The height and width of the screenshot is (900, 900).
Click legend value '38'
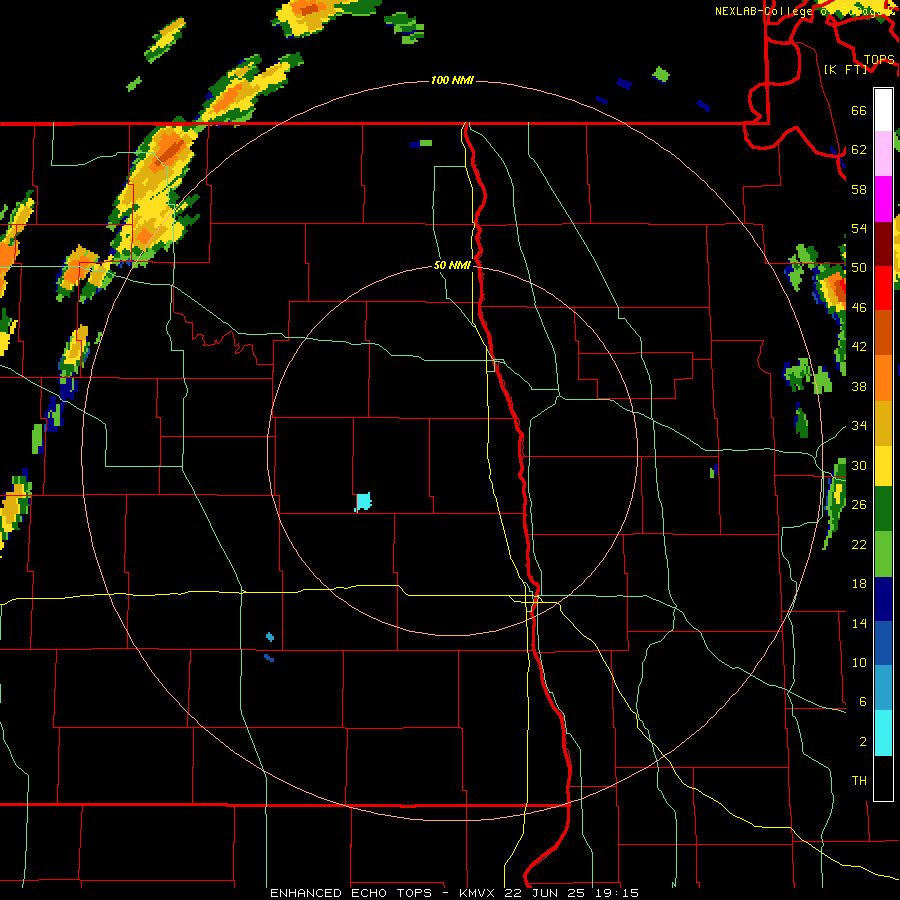pyautogui.click(x=859, y=386)
